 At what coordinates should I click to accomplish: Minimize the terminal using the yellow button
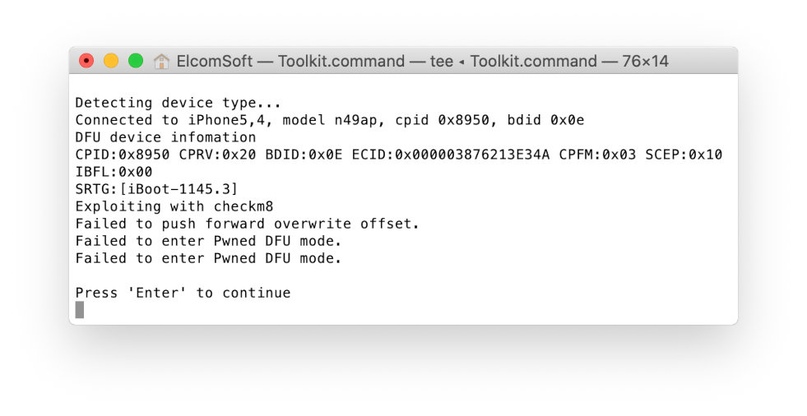click(111, 61)
